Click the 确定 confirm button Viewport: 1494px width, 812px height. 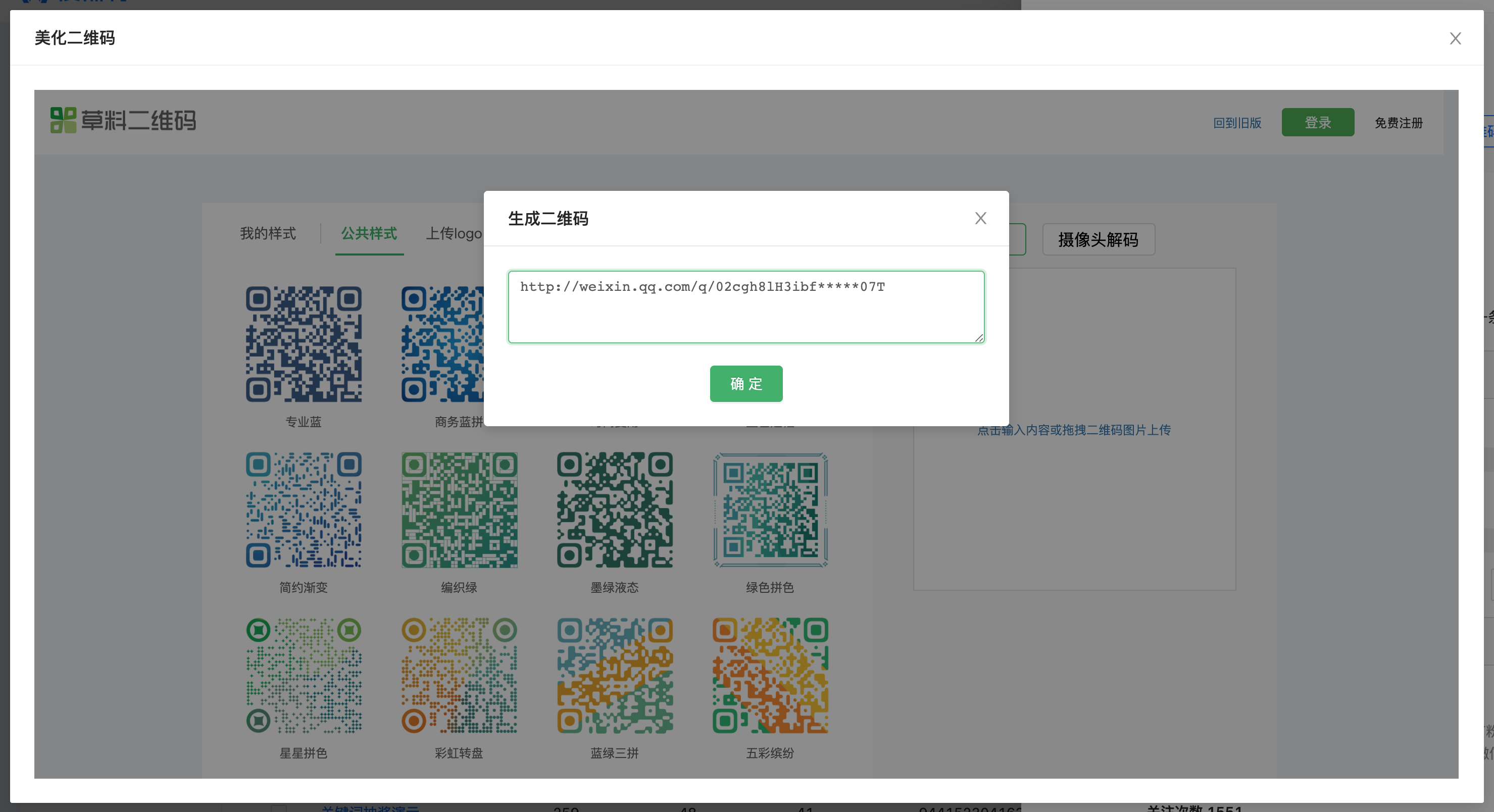coord(746,383)
